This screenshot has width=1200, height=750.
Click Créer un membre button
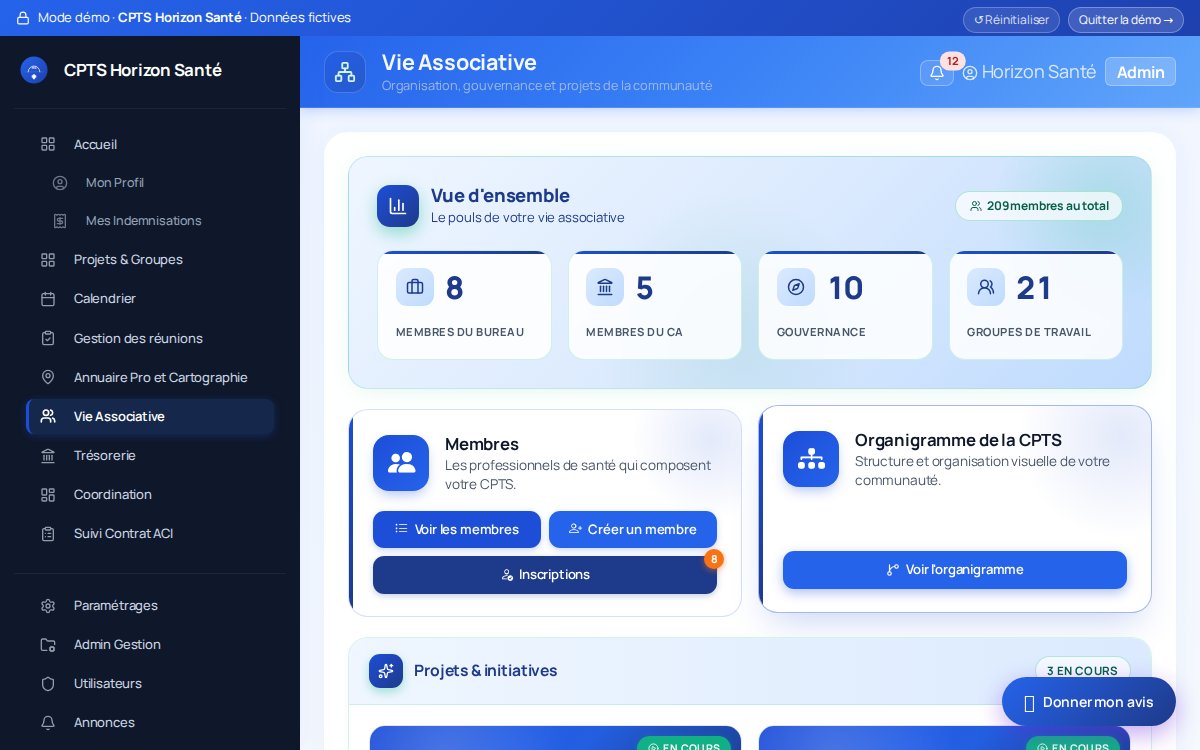coord(633,529)
